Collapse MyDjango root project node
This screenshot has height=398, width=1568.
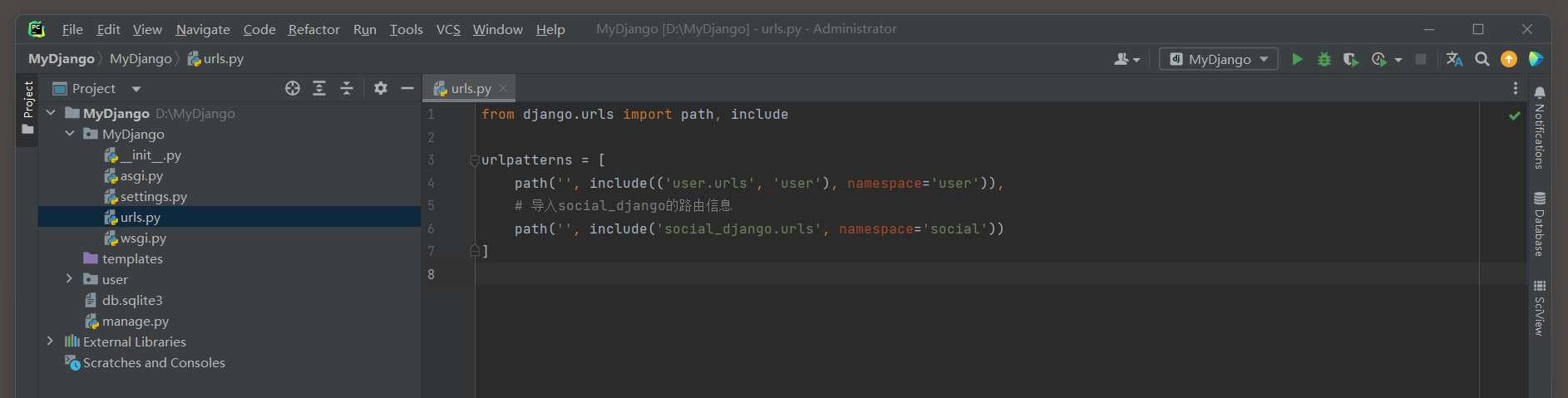pyautogui.click(x=51, y=112)
